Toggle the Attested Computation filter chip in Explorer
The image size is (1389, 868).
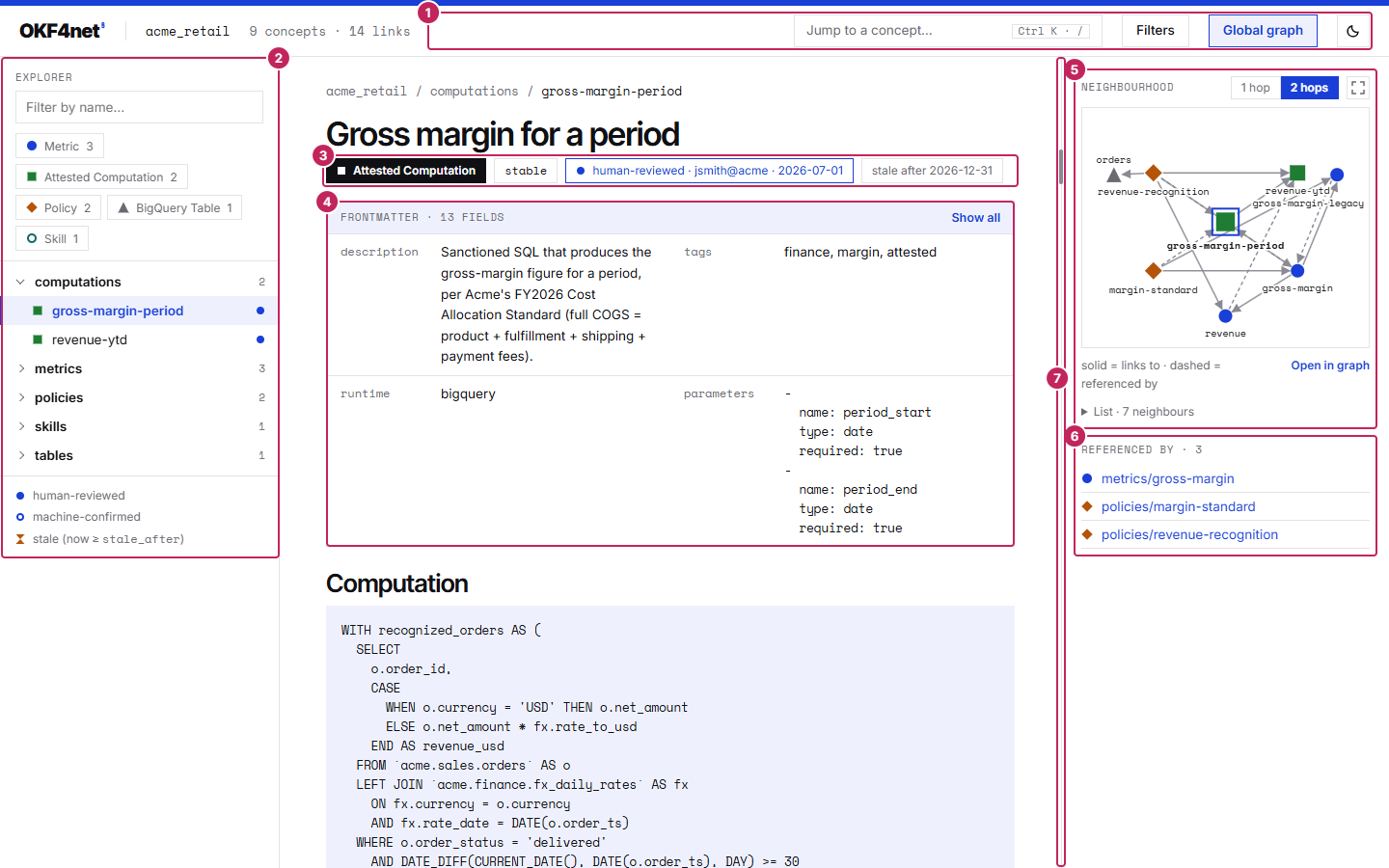pyautogui.click(x=101, y=177)
